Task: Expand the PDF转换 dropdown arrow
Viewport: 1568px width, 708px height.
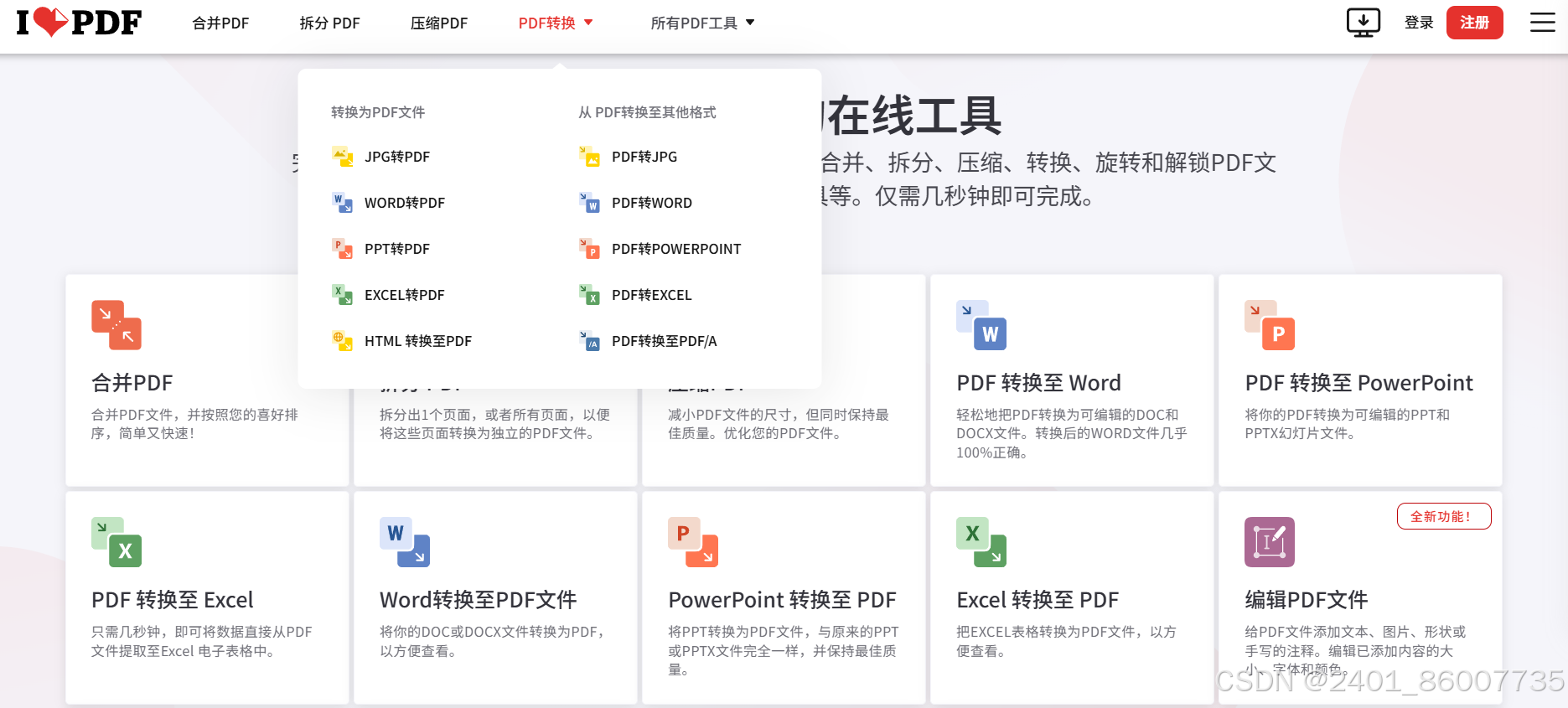Action: click(588, 23)
